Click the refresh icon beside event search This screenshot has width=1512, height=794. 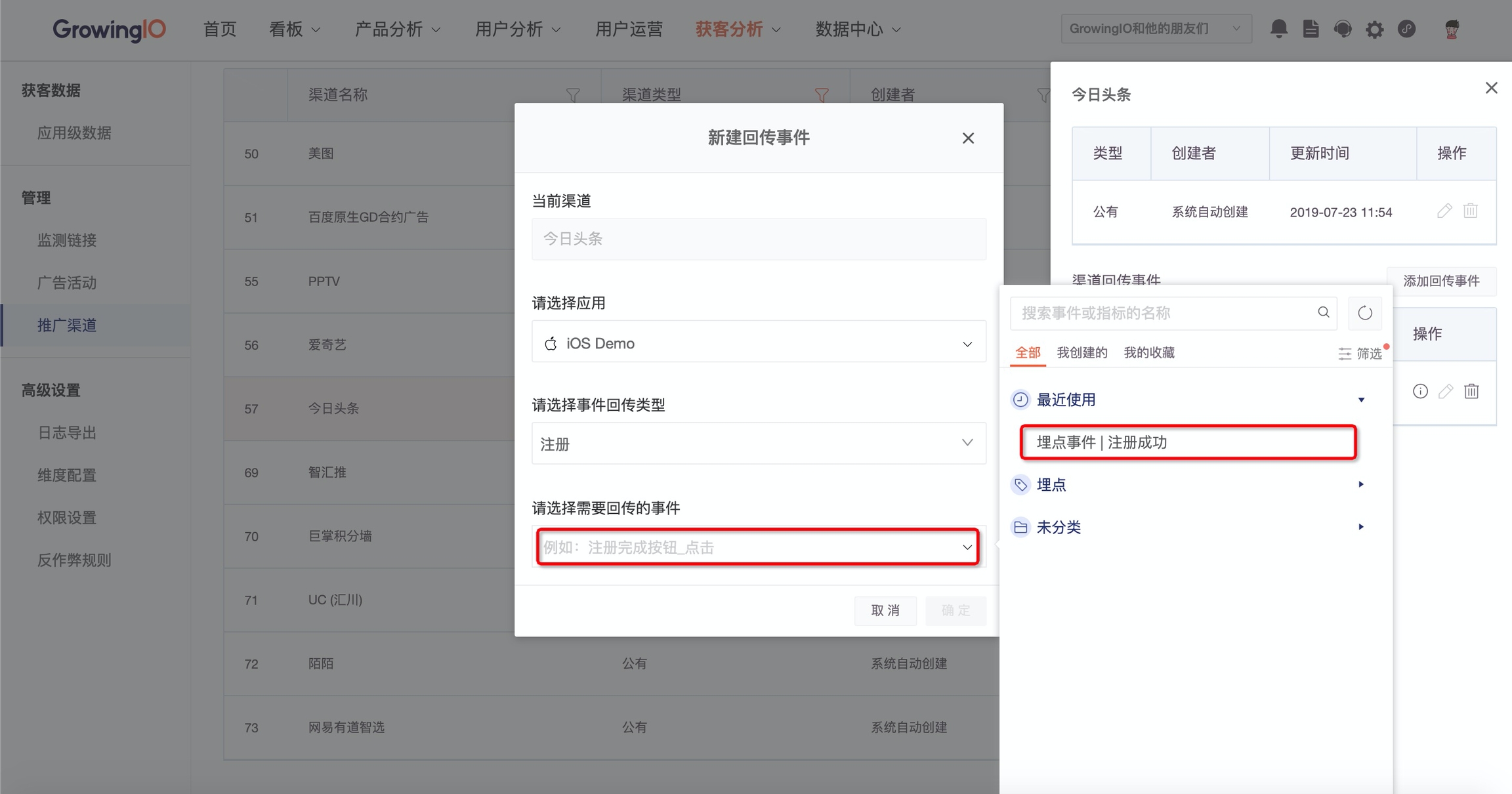[x=1364, y=313]
